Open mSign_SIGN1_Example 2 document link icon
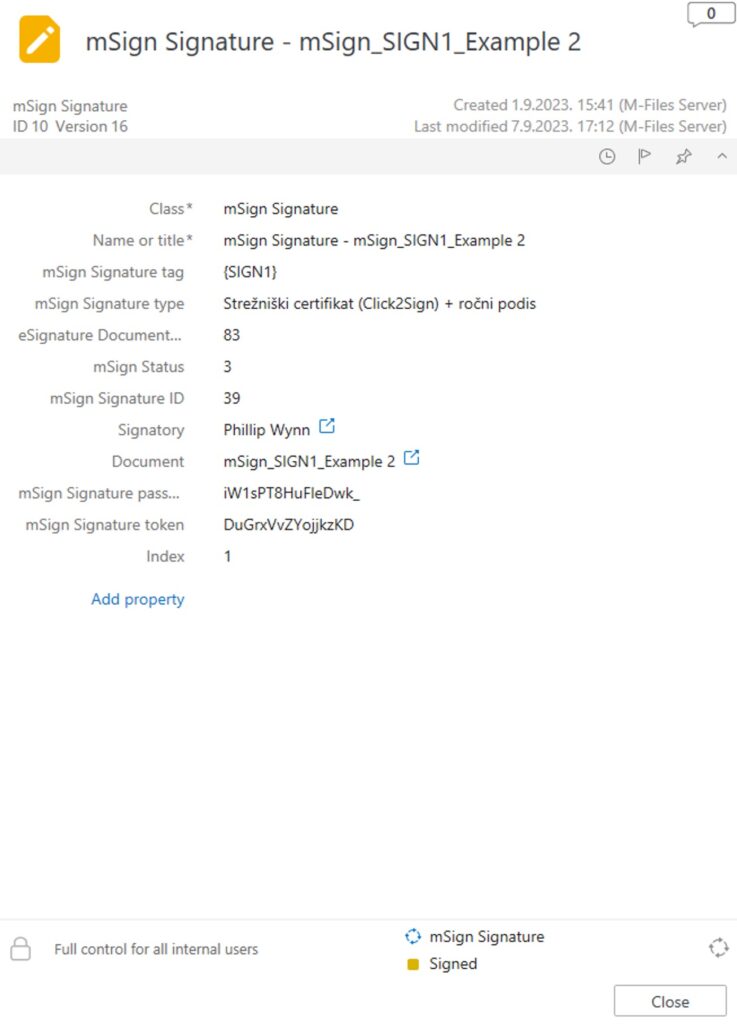737x1024 pixels. pos(411,458)
